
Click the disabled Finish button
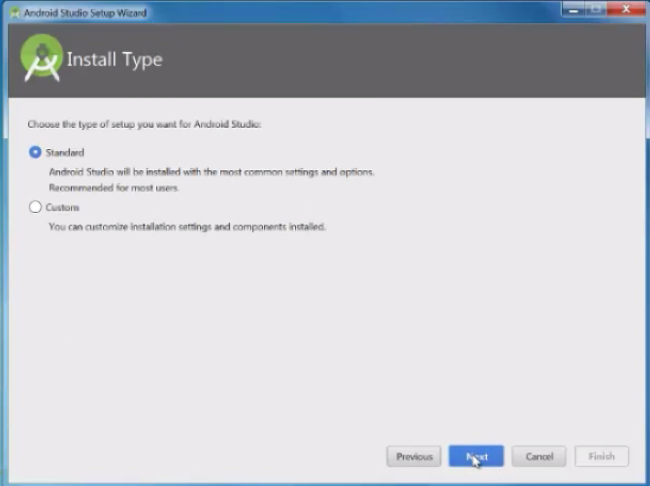coord(601,456)
